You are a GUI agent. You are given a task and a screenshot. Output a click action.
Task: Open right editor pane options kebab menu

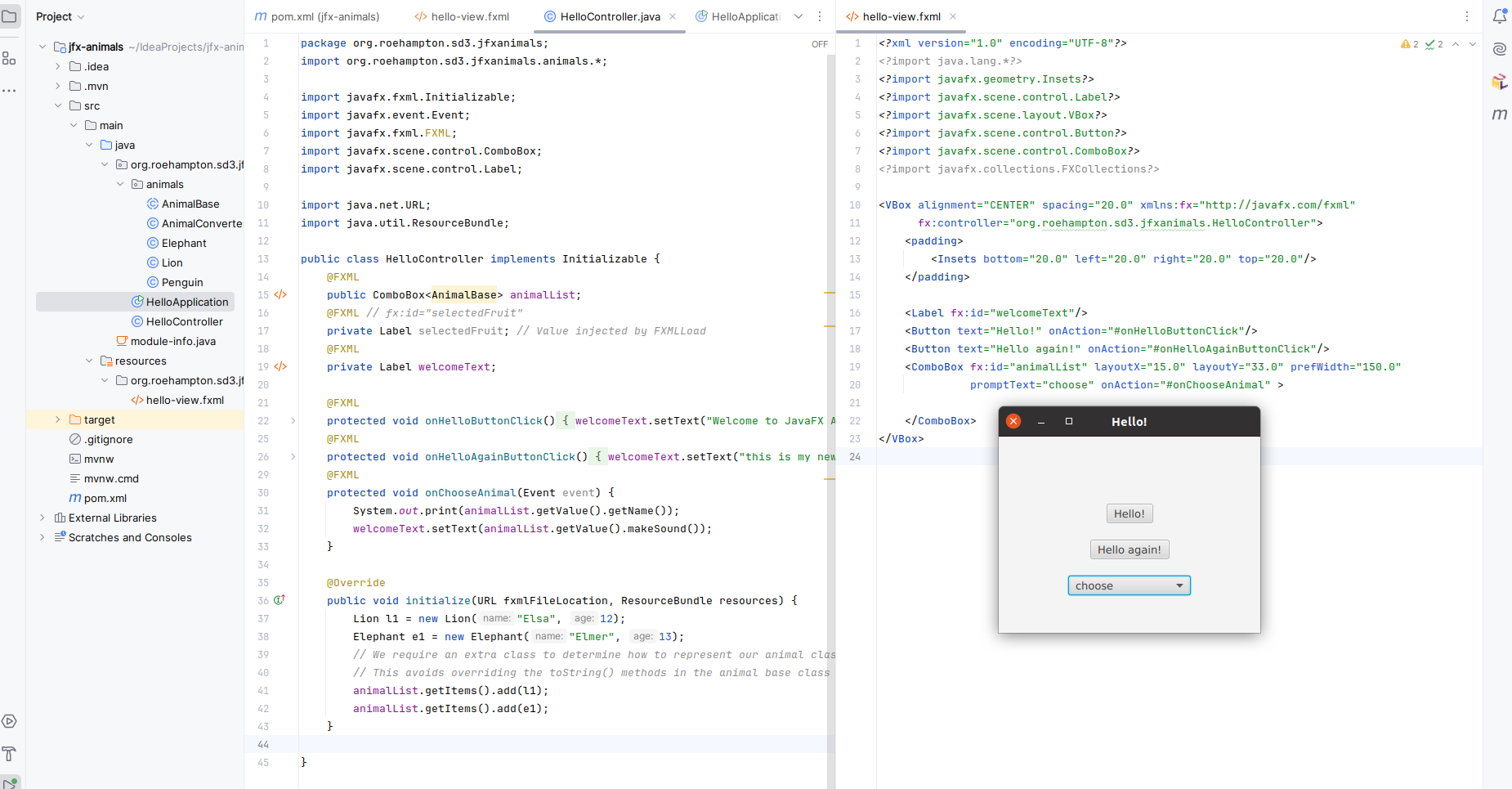click(1467, 16)
